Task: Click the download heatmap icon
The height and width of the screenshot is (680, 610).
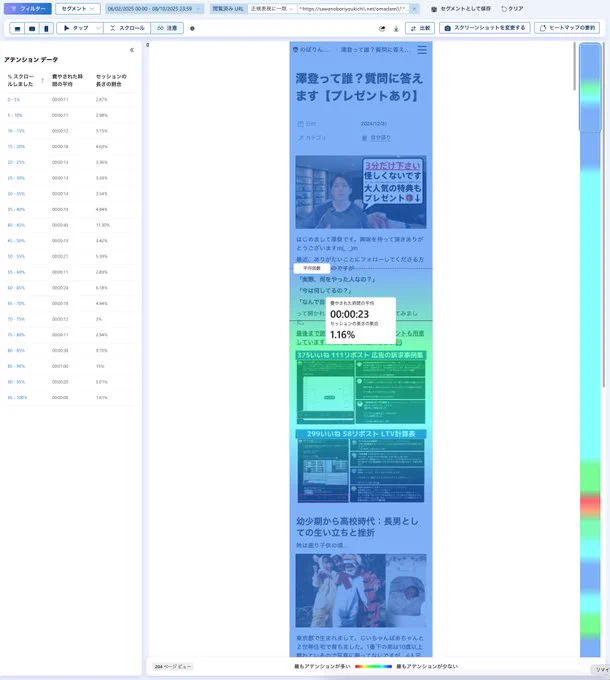Action: (396, 29)
